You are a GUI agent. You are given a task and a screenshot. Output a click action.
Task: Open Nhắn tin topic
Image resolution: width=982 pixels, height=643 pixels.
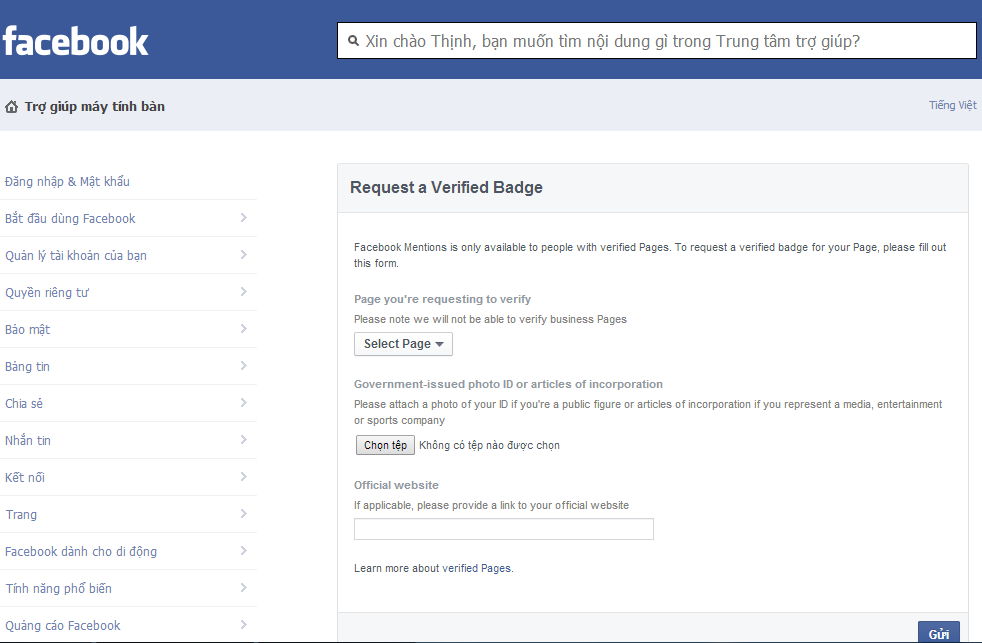click(x=28, y=440)
